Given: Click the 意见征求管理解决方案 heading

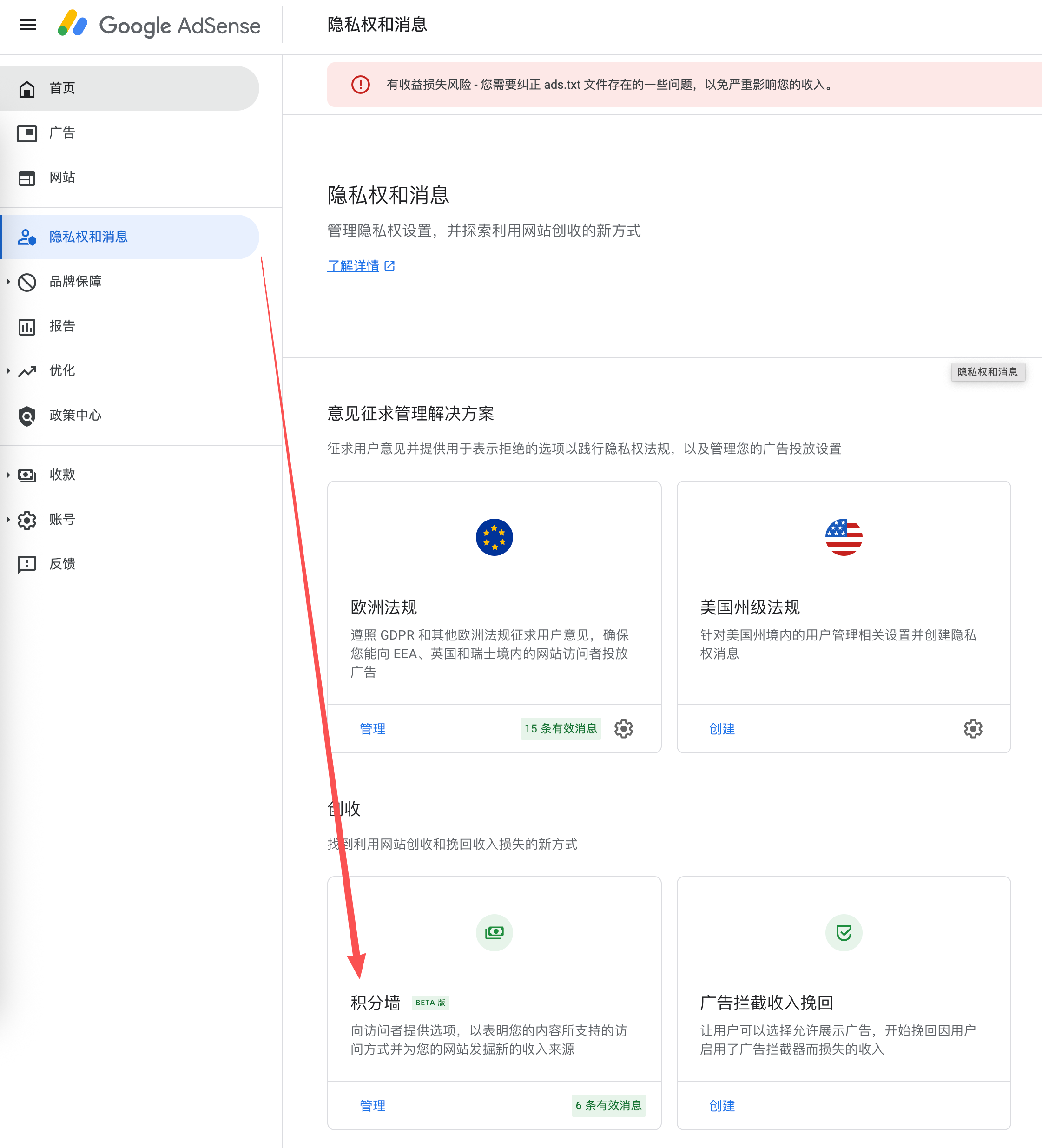Looking at the screenshot, I should 410,413.
